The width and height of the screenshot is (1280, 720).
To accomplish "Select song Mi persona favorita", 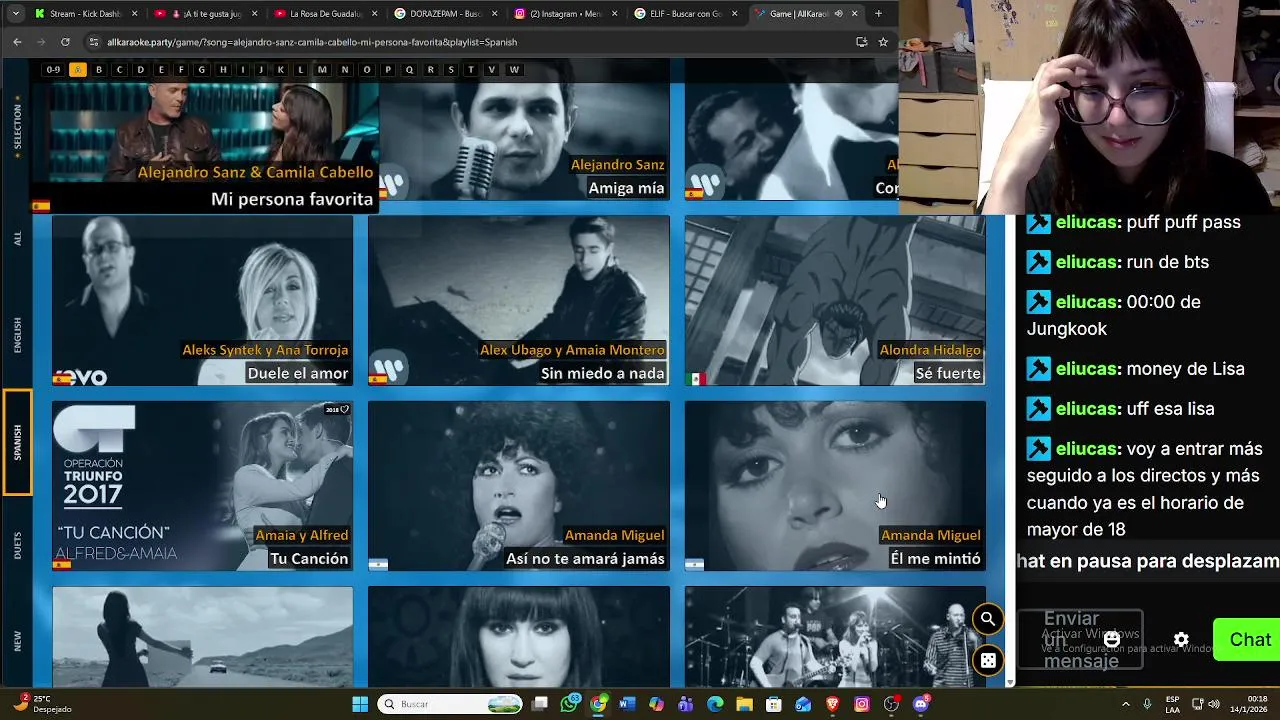I will tap(205, 148).
